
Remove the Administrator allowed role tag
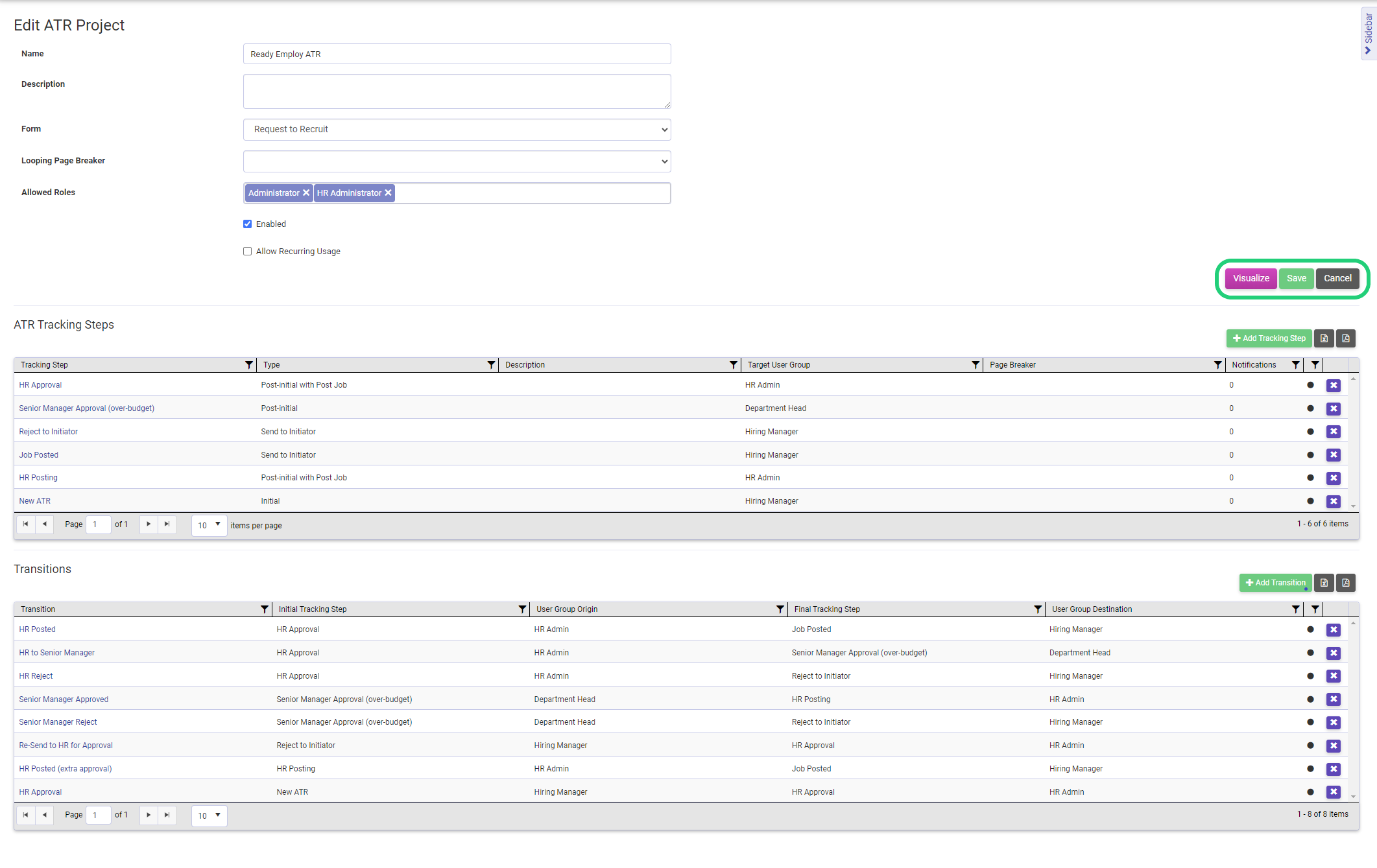306,193
